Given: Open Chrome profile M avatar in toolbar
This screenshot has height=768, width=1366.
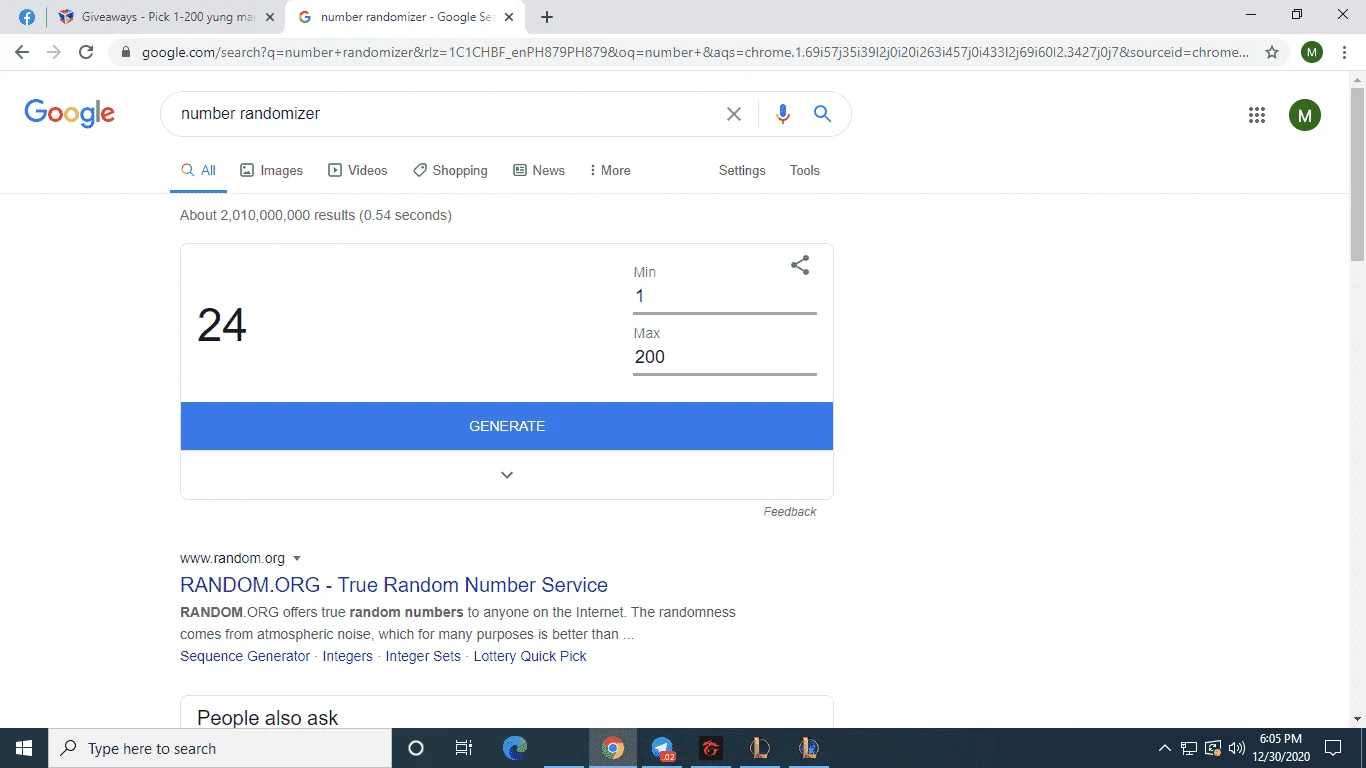Looking at the screenshot, I should point(1312,52).
